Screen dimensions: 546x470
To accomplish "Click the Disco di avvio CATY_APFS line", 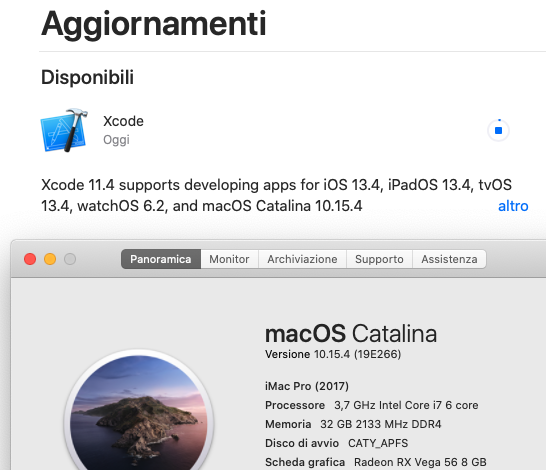I will click(x=336, y=443).
